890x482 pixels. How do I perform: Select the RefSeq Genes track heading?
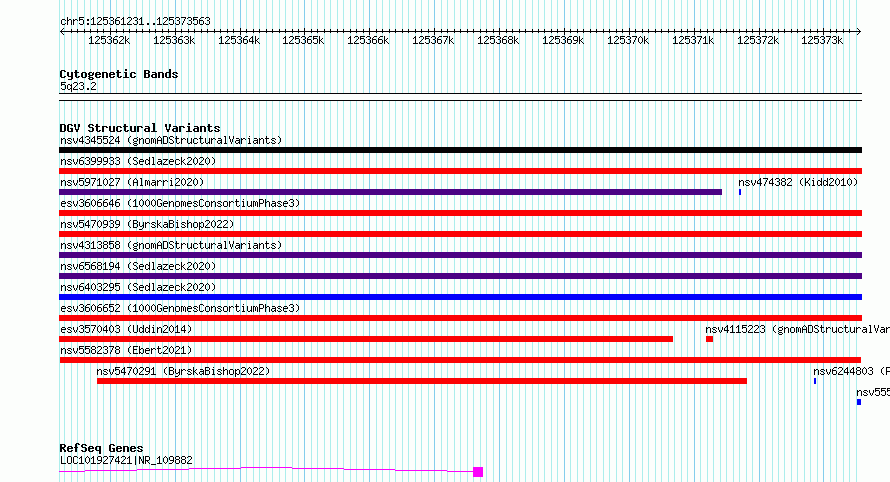click(x=101, y=449)
